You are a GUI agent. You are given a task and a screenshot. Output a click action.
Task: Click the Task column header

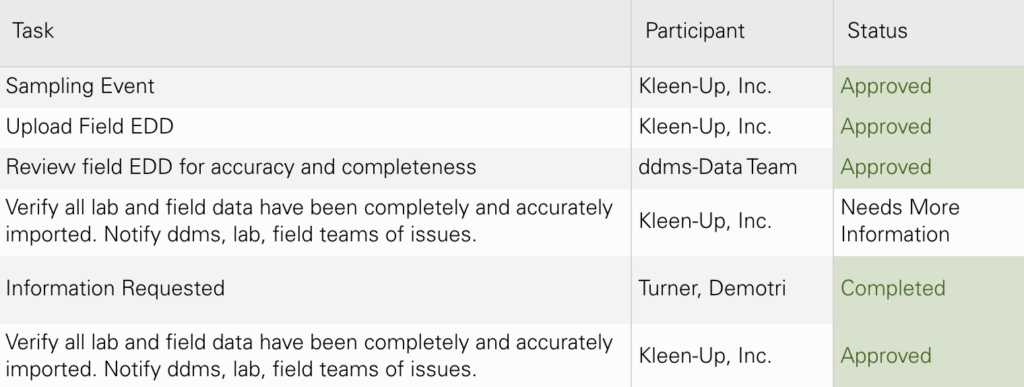tap(33, 31)
